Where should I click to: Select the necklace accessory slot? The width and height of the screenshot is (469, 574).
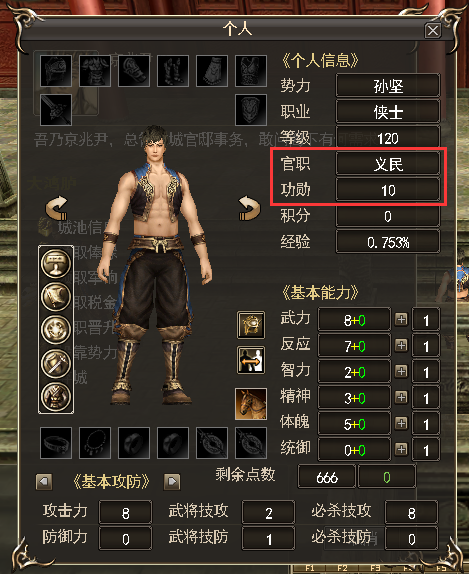tap(95, 443)
